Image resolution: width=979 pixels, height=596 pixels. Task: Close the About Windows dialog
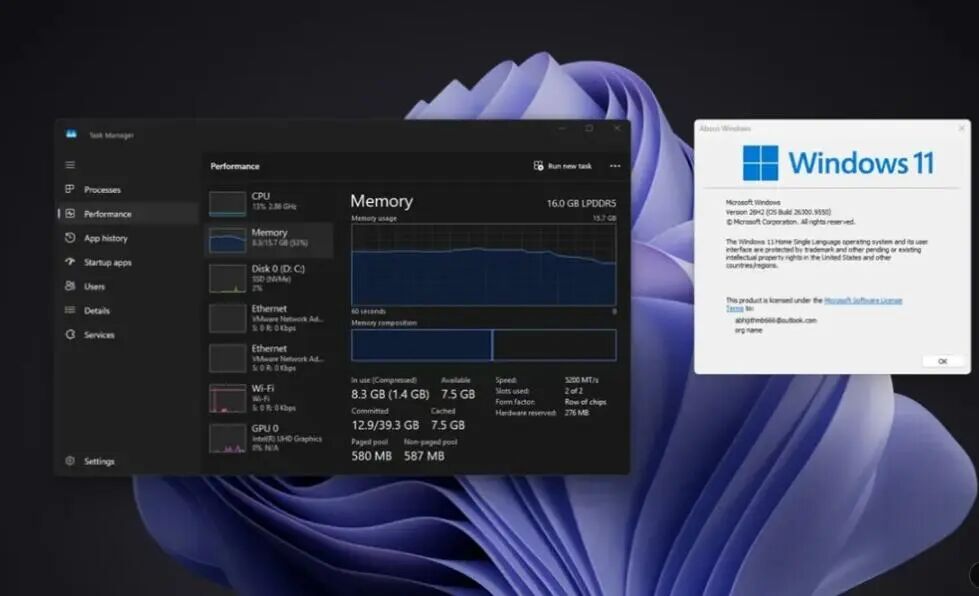[962, 128]
